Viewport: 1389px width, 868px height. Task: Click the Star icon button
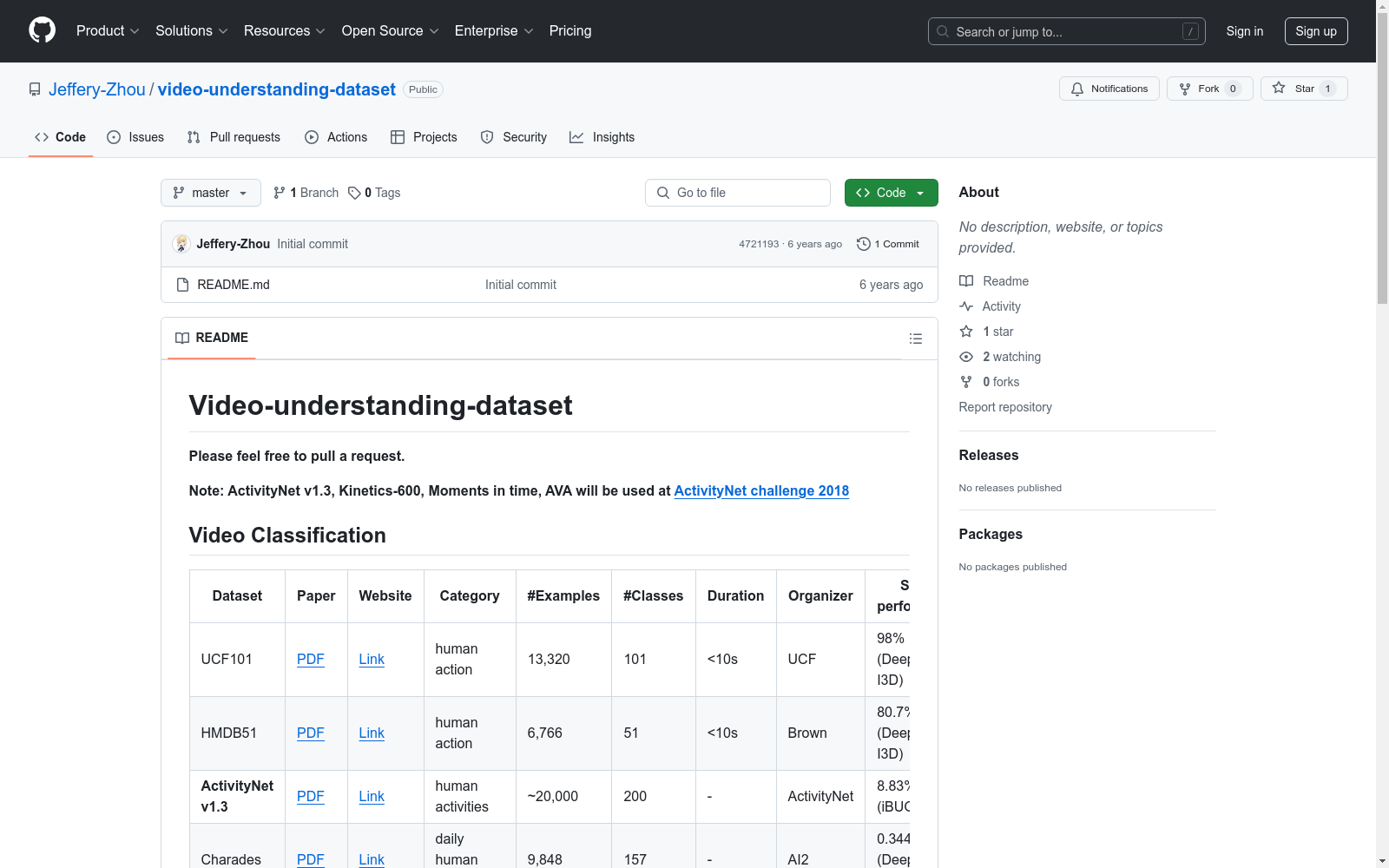1279,89
